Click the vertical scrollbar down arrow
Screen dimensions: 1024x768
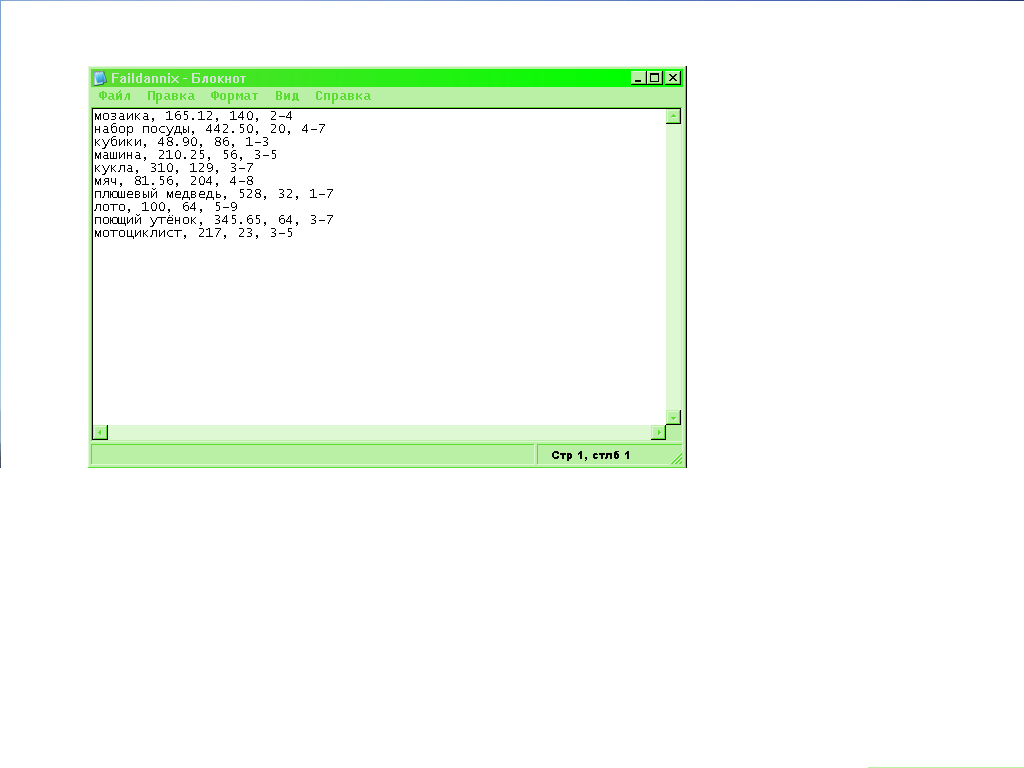pyautogui.click(x=673, y=417)
